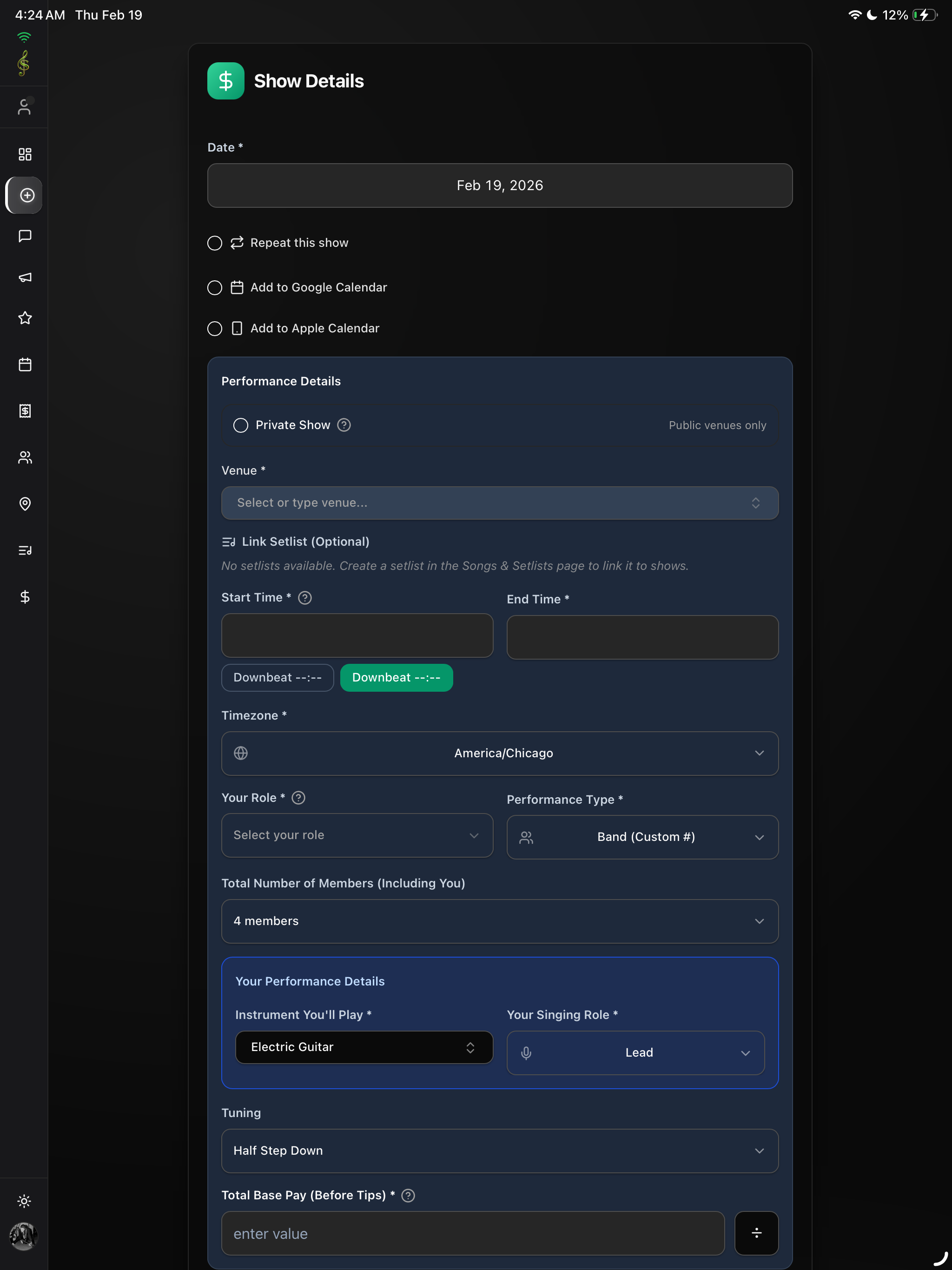
Task: Click the Start Time help question icon
Action: pyautogui.click(x=305, y=598)
